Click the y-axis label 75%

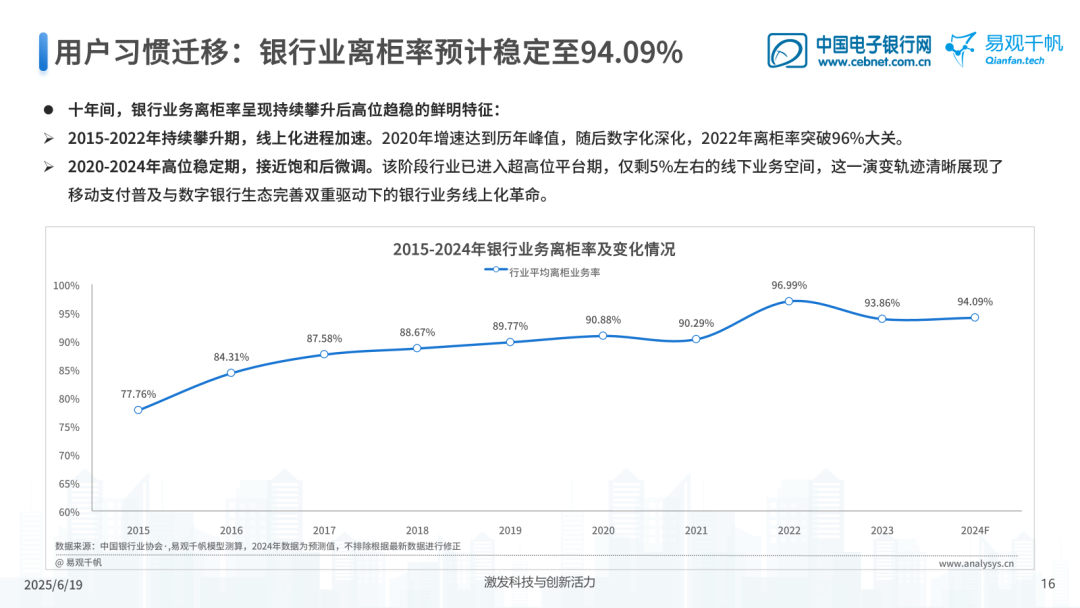69,427
